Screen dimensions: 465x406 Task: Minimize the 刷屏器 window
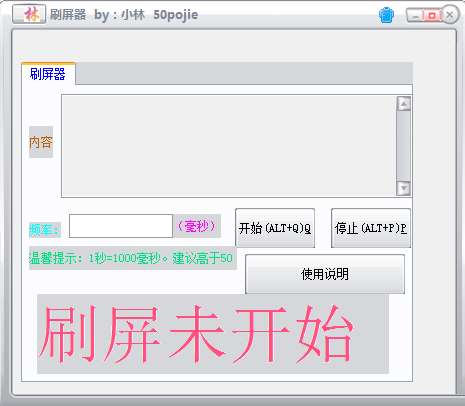coord(414,15)
